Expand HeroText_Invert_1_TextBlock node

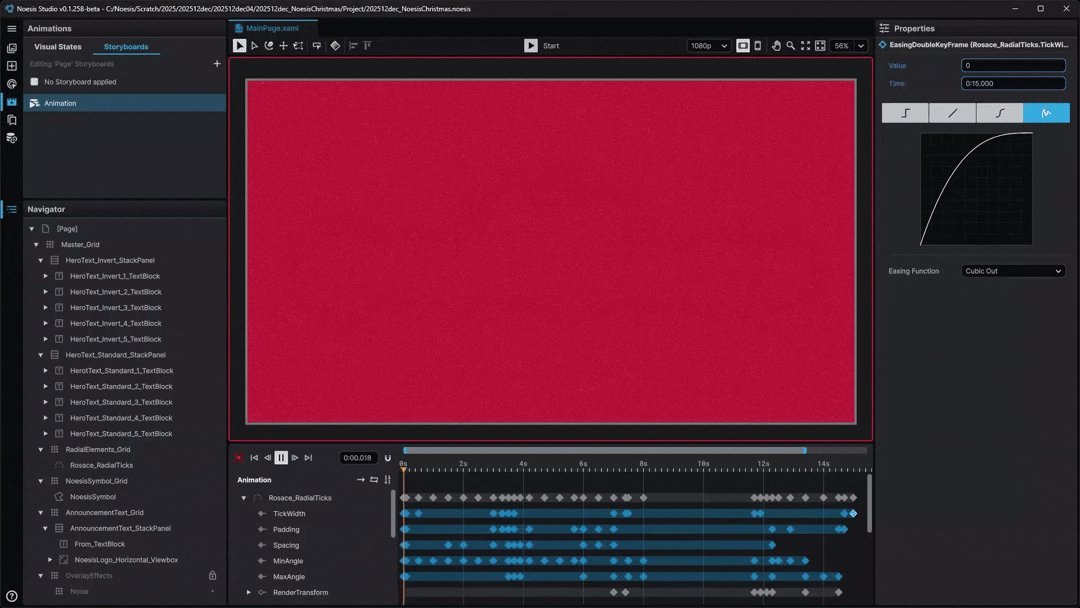coord(45,276)
